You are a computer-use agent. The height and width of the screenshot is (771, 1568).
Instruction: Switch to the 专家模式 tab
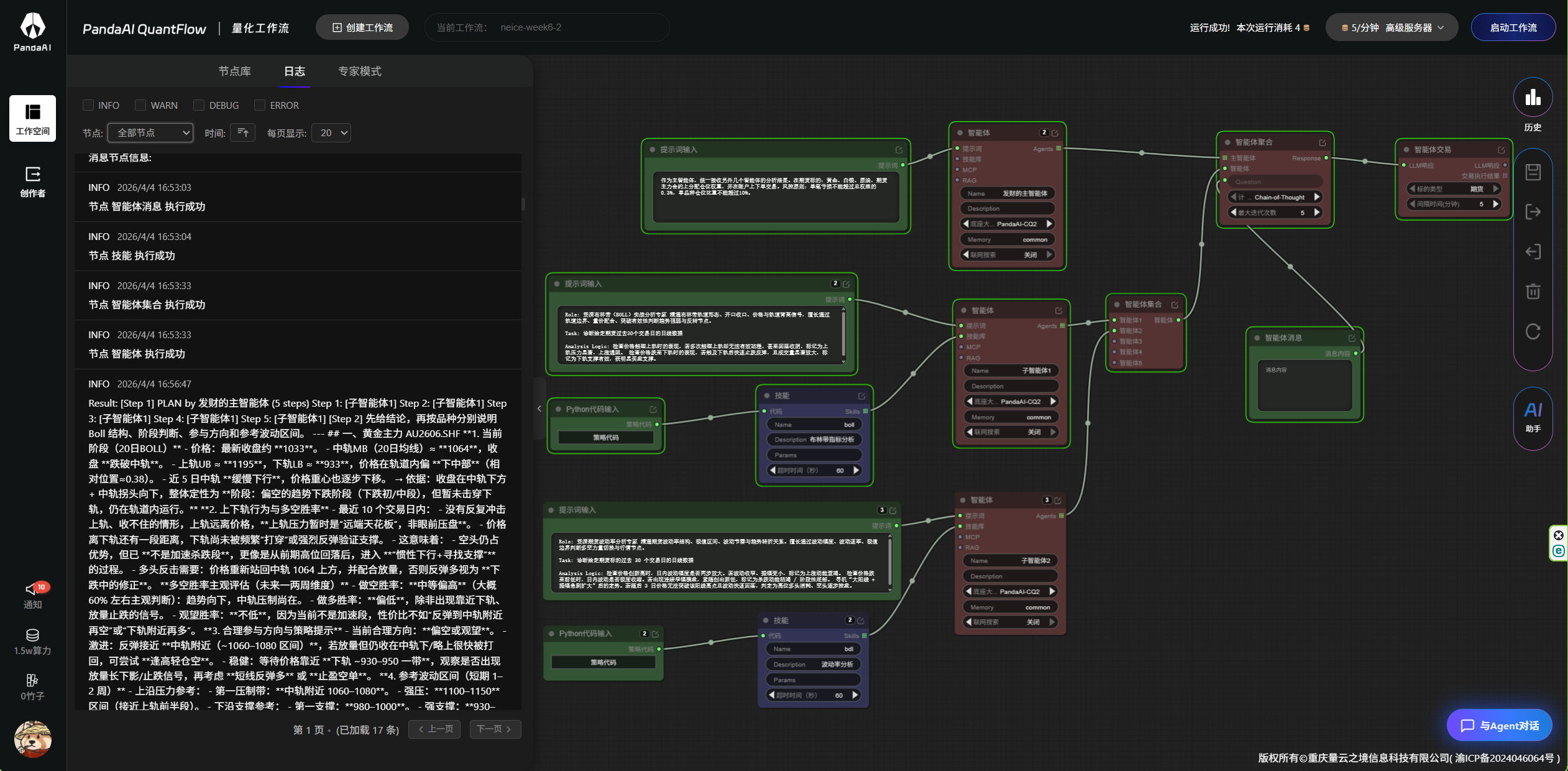(x=359, y=72)
